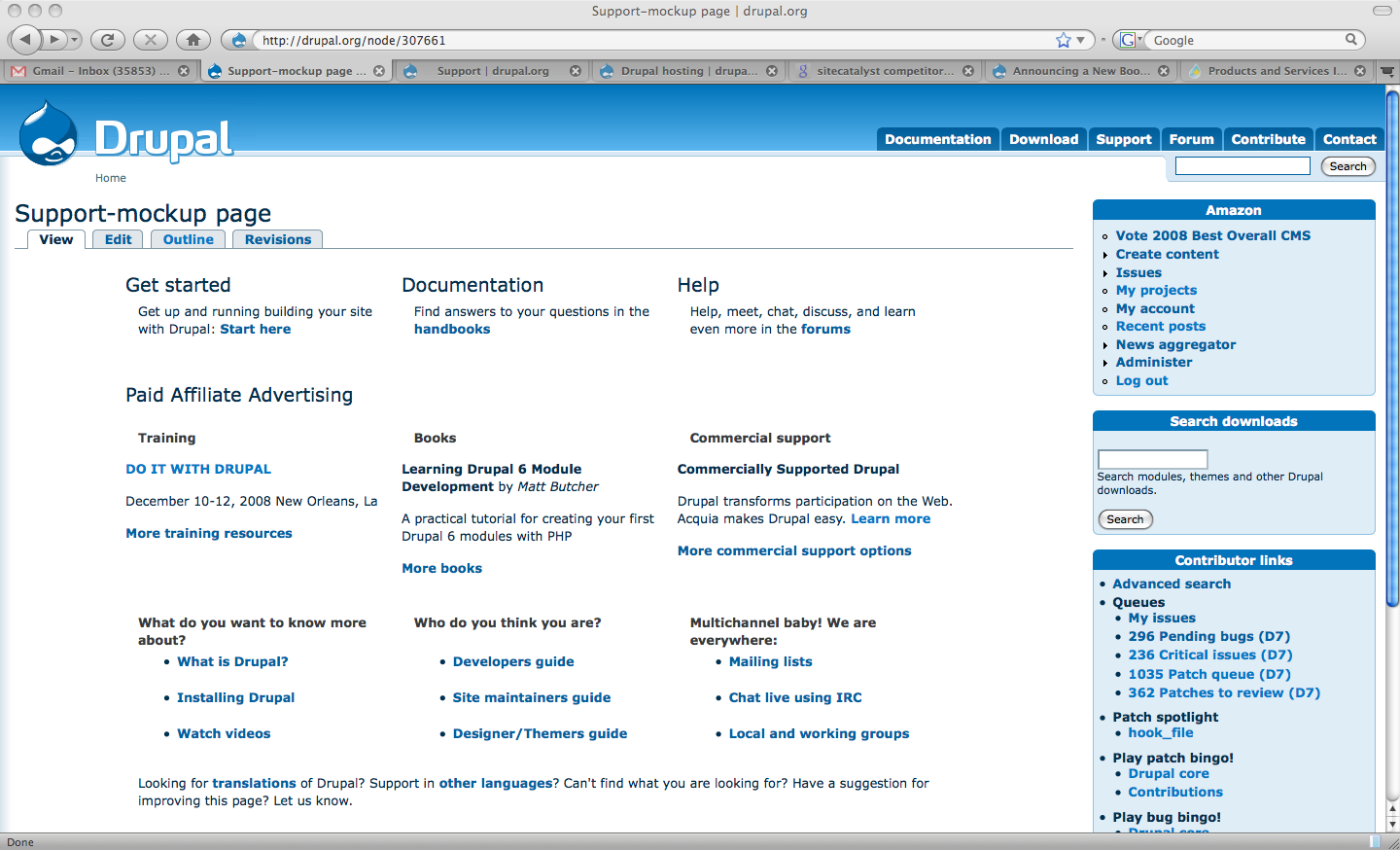Open More commercial support options link
Image resolution: width=1400 pixels, height=850 pixels.
(x=794, y=550)
